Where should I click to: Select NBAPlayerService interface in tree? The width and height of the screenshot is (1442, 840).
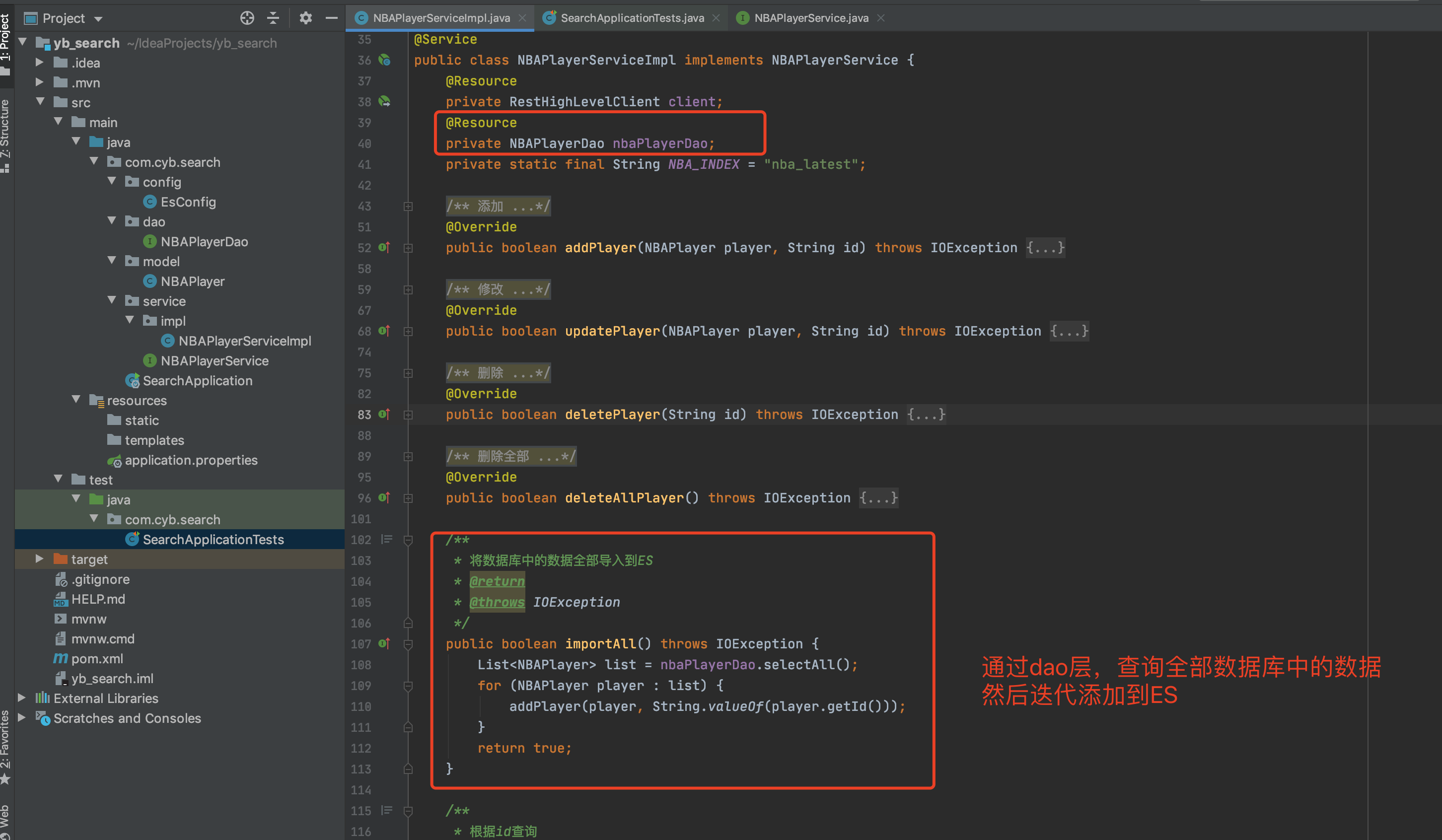click(x=206, y=361)
